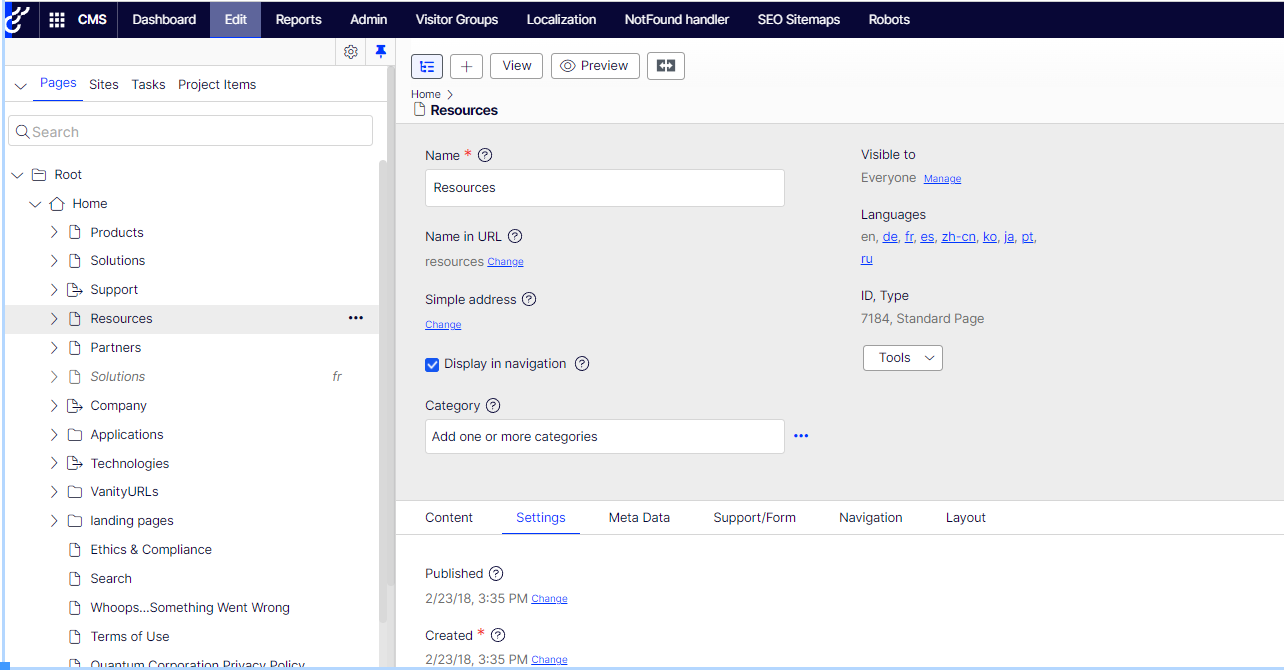Uncheck Display in navigation checkbox
Image resolution: width=1284 pixels, height=670 pixels.
[432, 364]
